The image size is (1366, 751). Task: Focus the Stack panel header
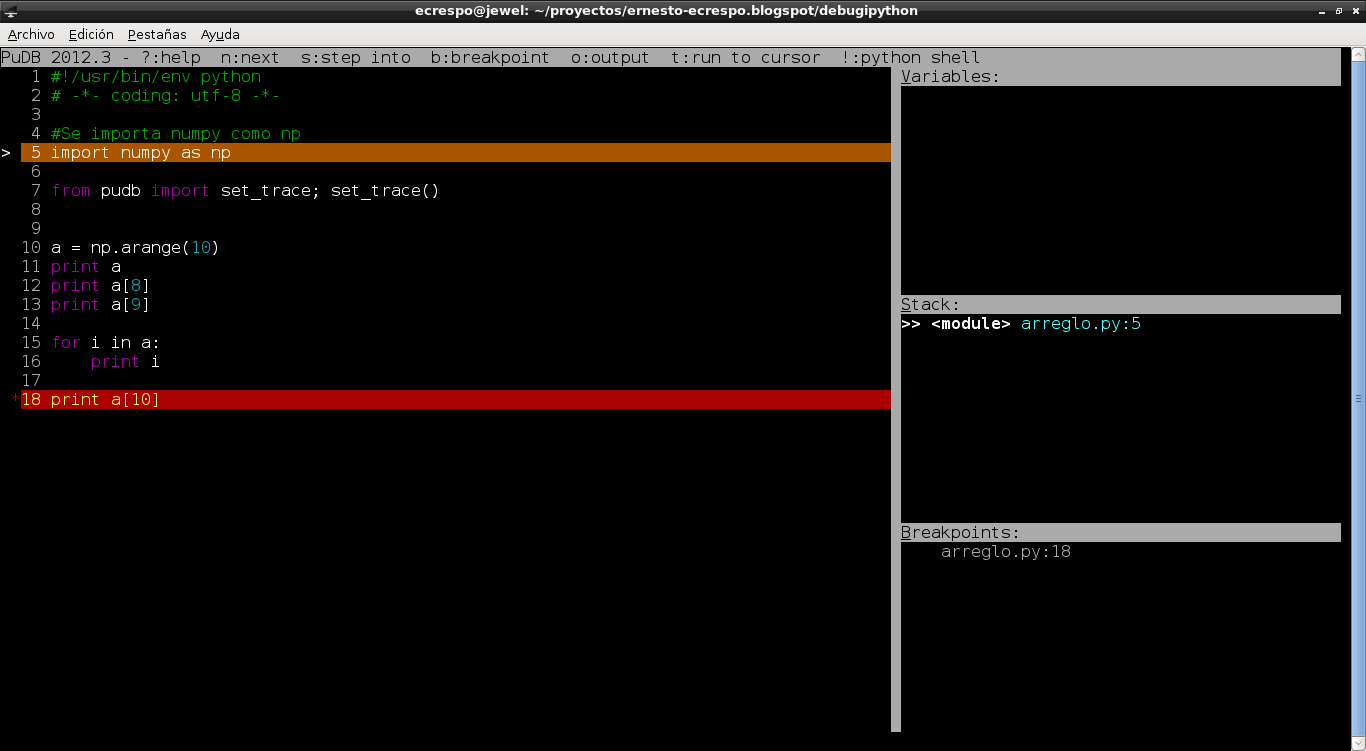click(930, 305)
